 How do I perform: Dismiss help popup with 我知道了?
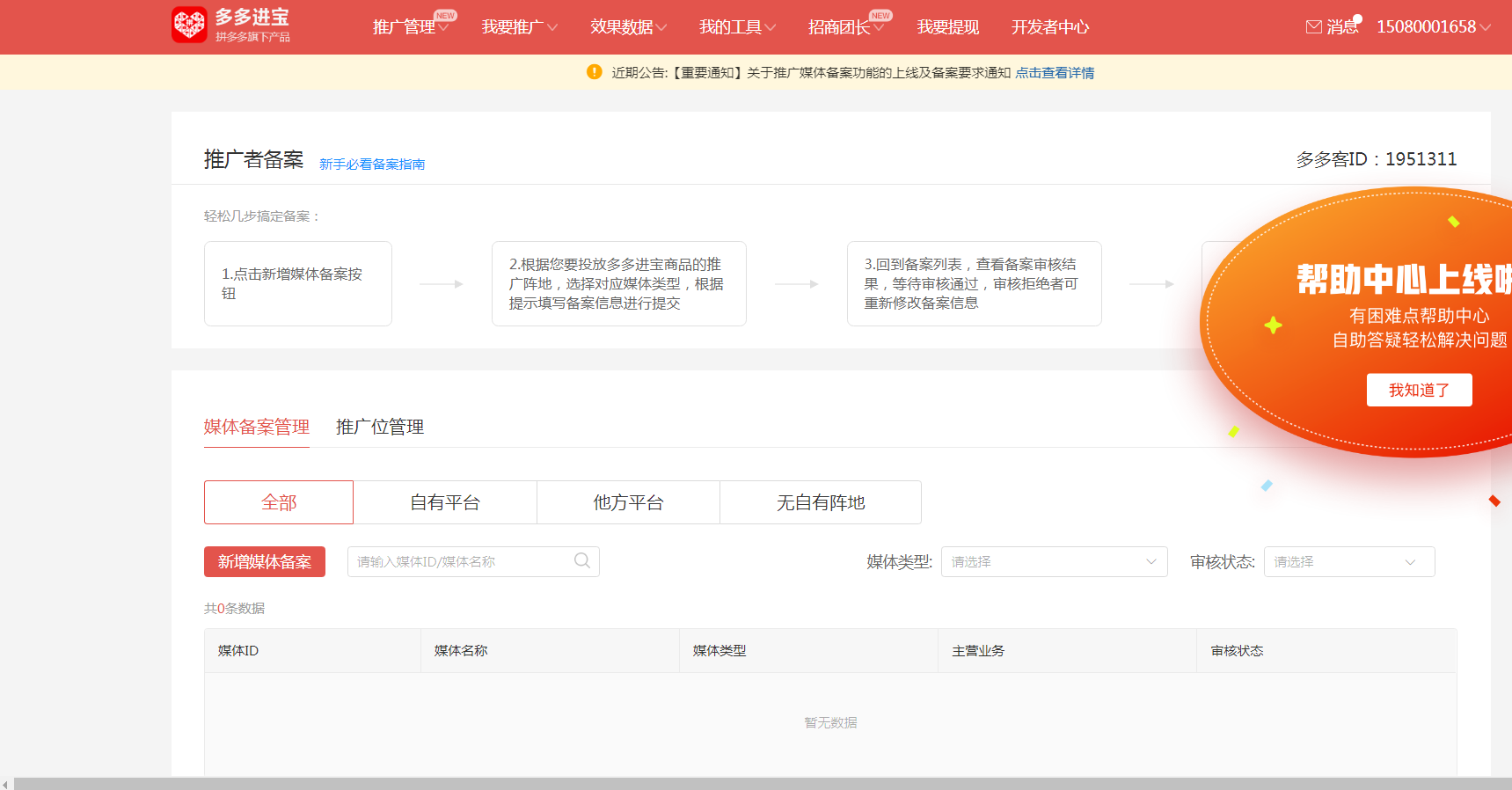click(x=1419, y=390)
